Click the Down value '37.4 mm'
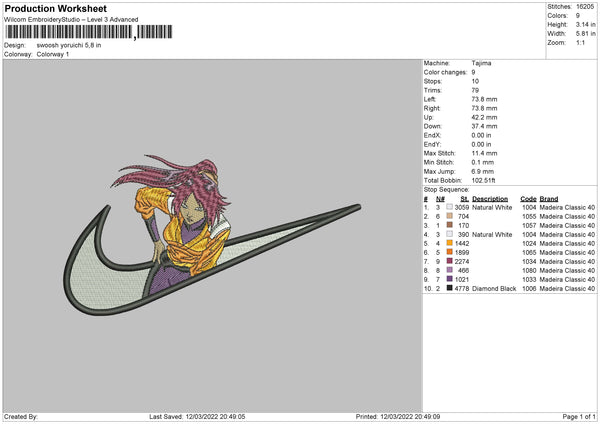Image resolution: width=600 pixels, height=424 pixels. (484, 126)
